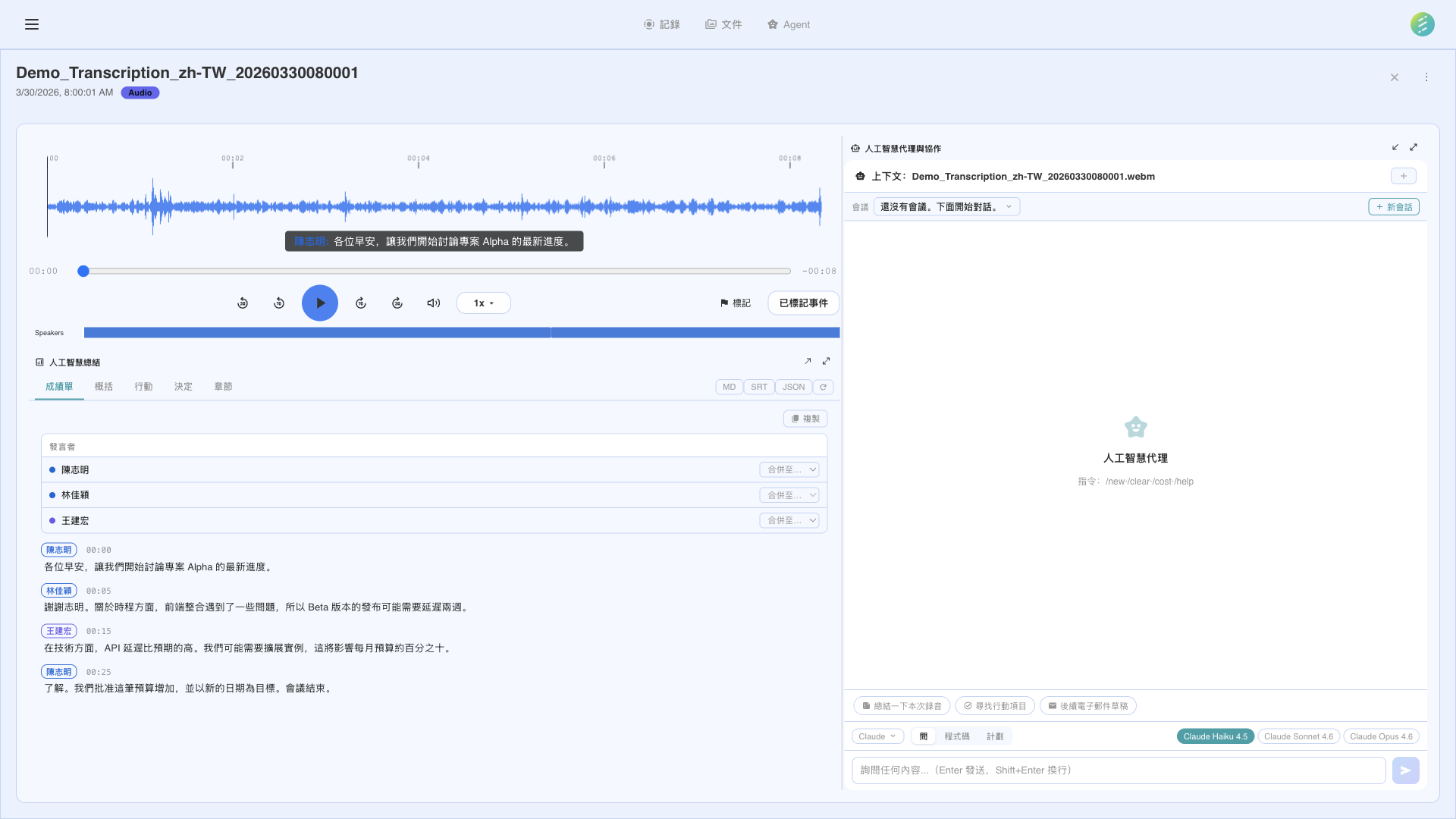
Task: Switch to the 概括 summary tab
Action: point(104,386)
